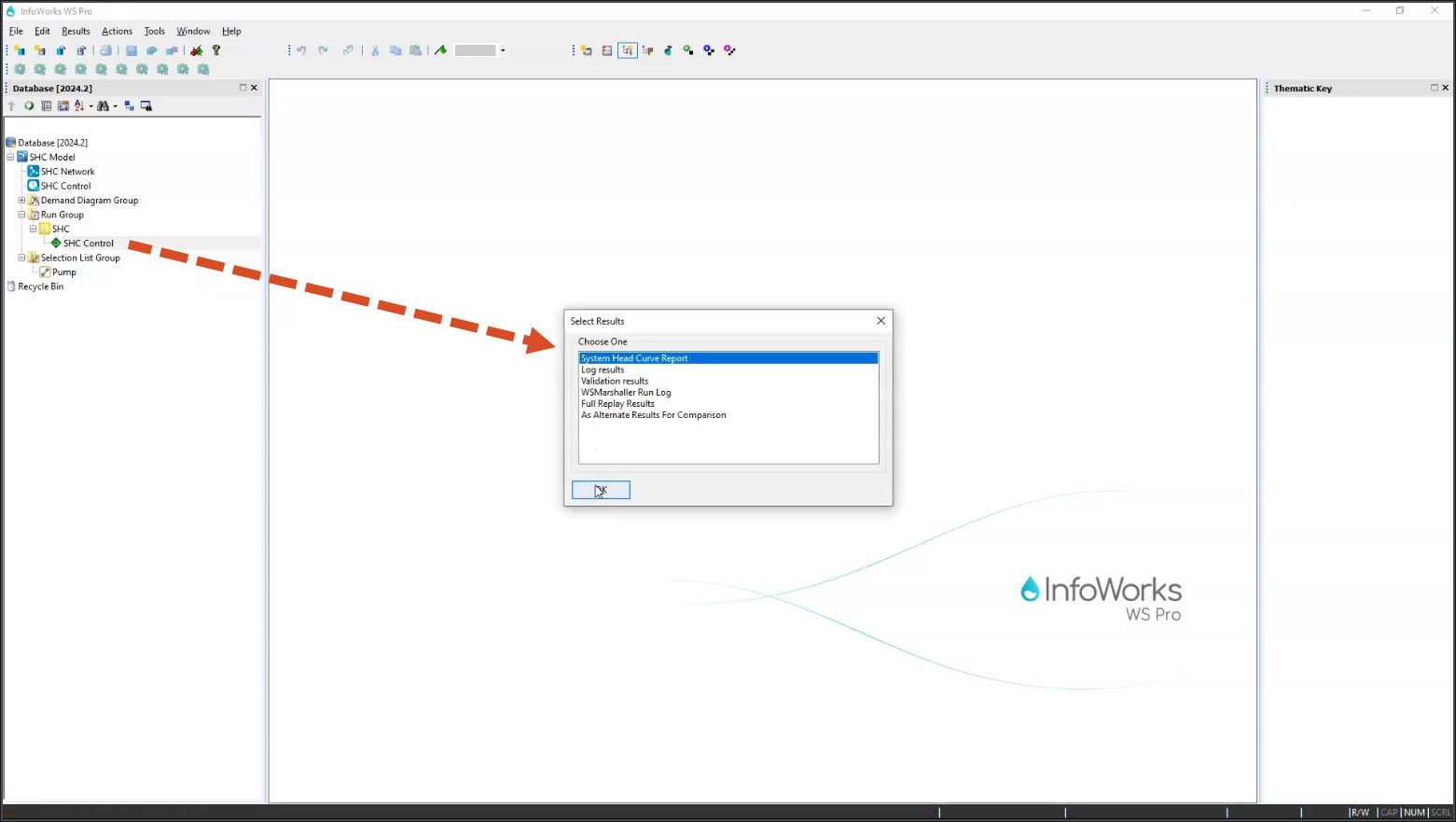Open the Window menu

(193, 31)
